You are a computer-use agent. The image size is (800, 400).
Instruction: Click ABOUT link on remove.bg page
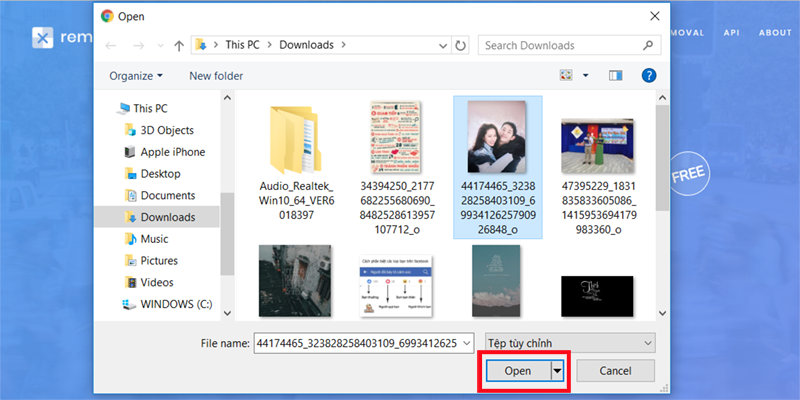(775, 33)
